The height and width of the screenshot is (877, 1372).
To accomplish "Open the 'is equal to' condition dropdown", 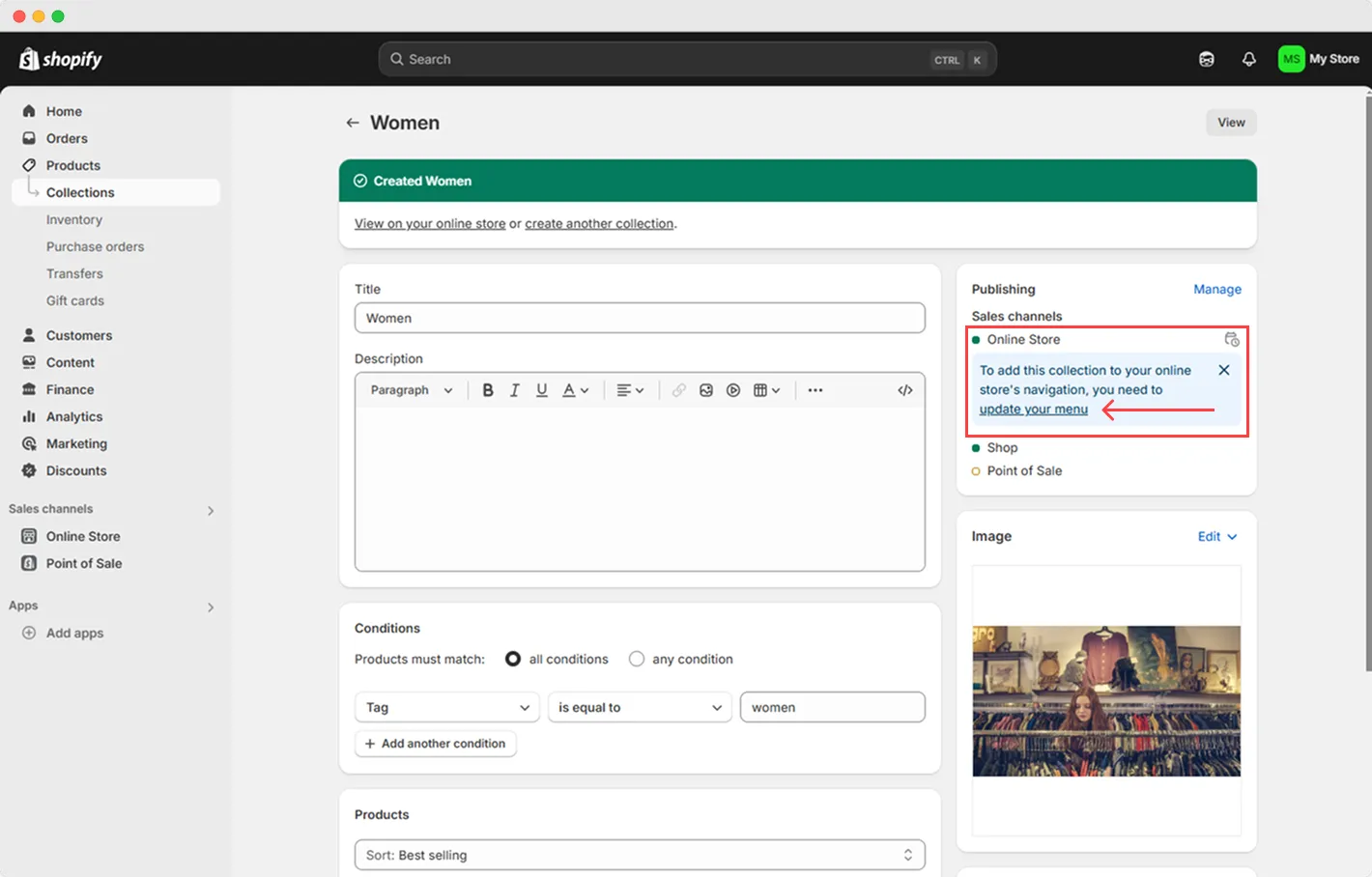I will click(639, 706).
